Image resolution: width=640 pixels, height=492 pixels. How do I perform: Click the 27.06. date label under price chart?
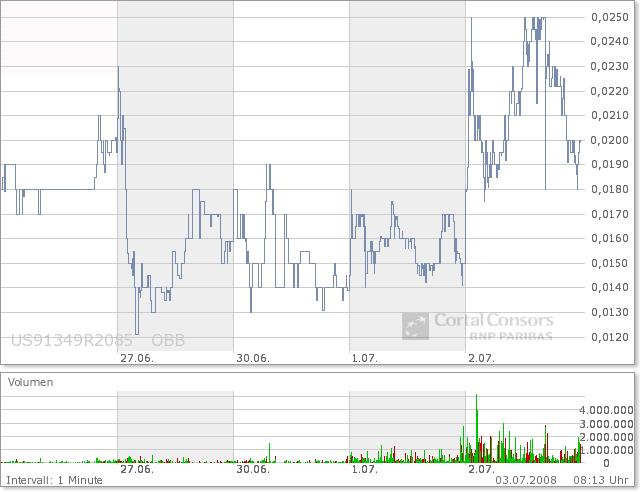point(137,358)
